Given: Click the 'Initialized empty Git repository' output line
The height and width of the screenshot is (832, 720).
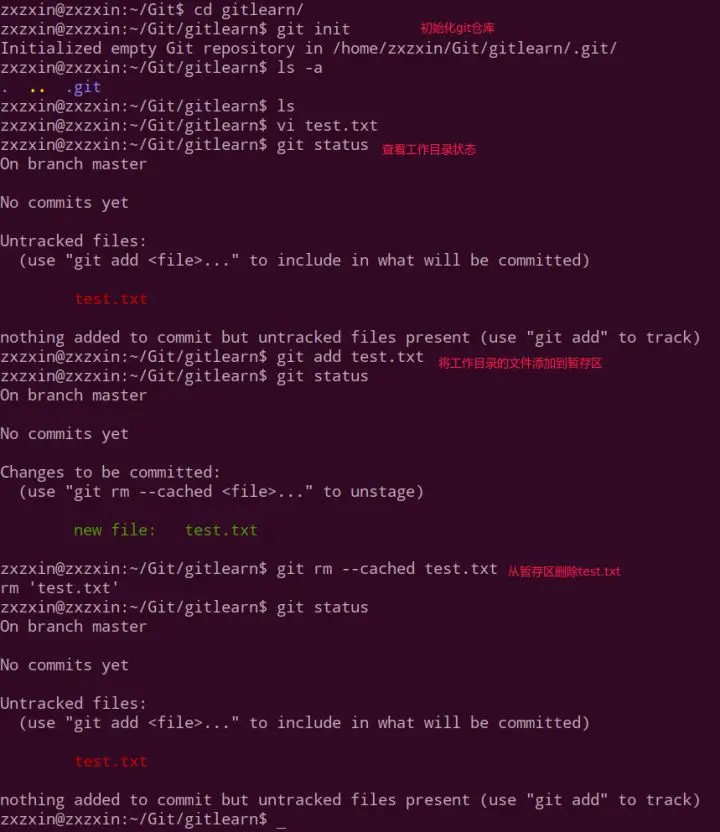Looking at the screenshot, I should pos(308,49).
